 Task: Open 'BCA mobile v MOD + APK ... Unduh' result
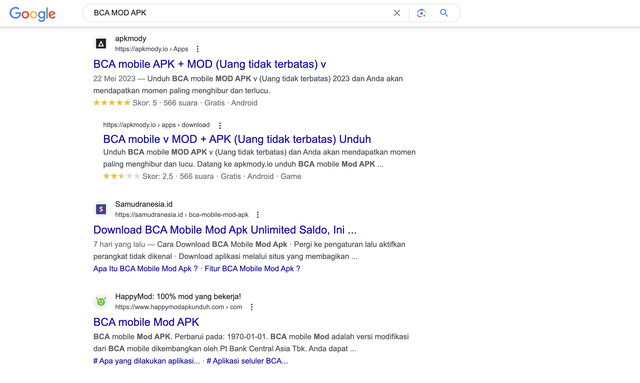click(237, 139)
